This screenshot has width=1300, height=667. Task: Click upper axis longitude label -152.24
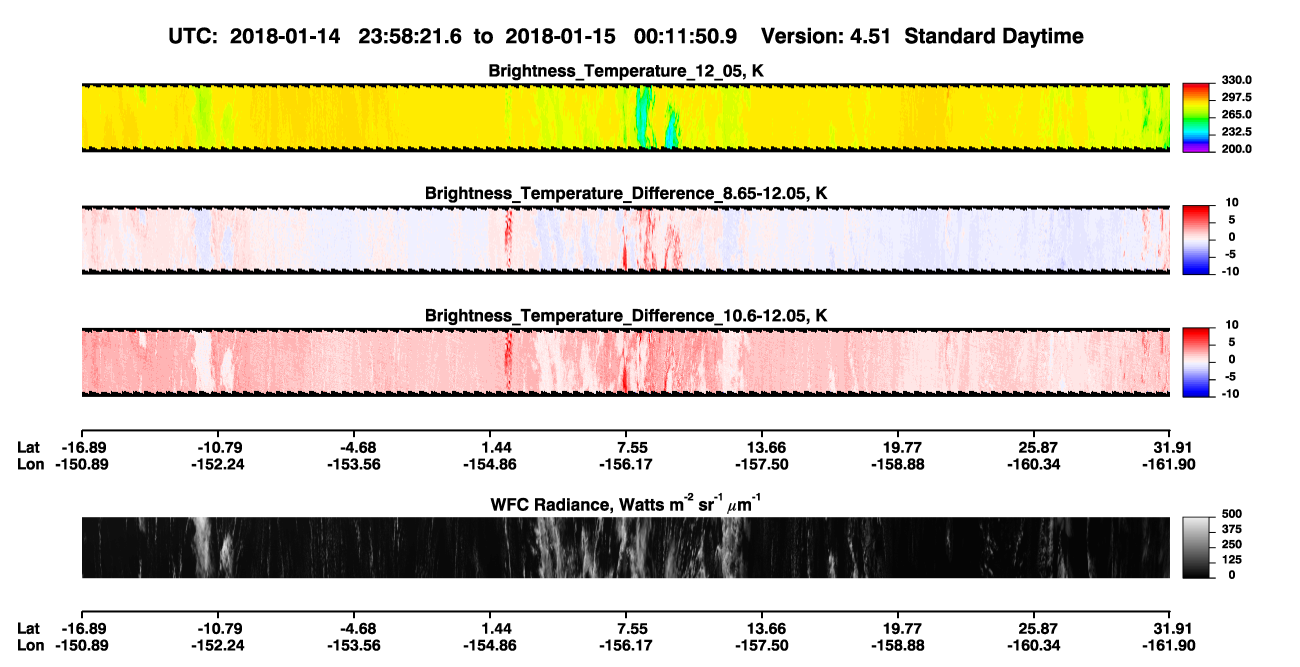pos(218,464)
